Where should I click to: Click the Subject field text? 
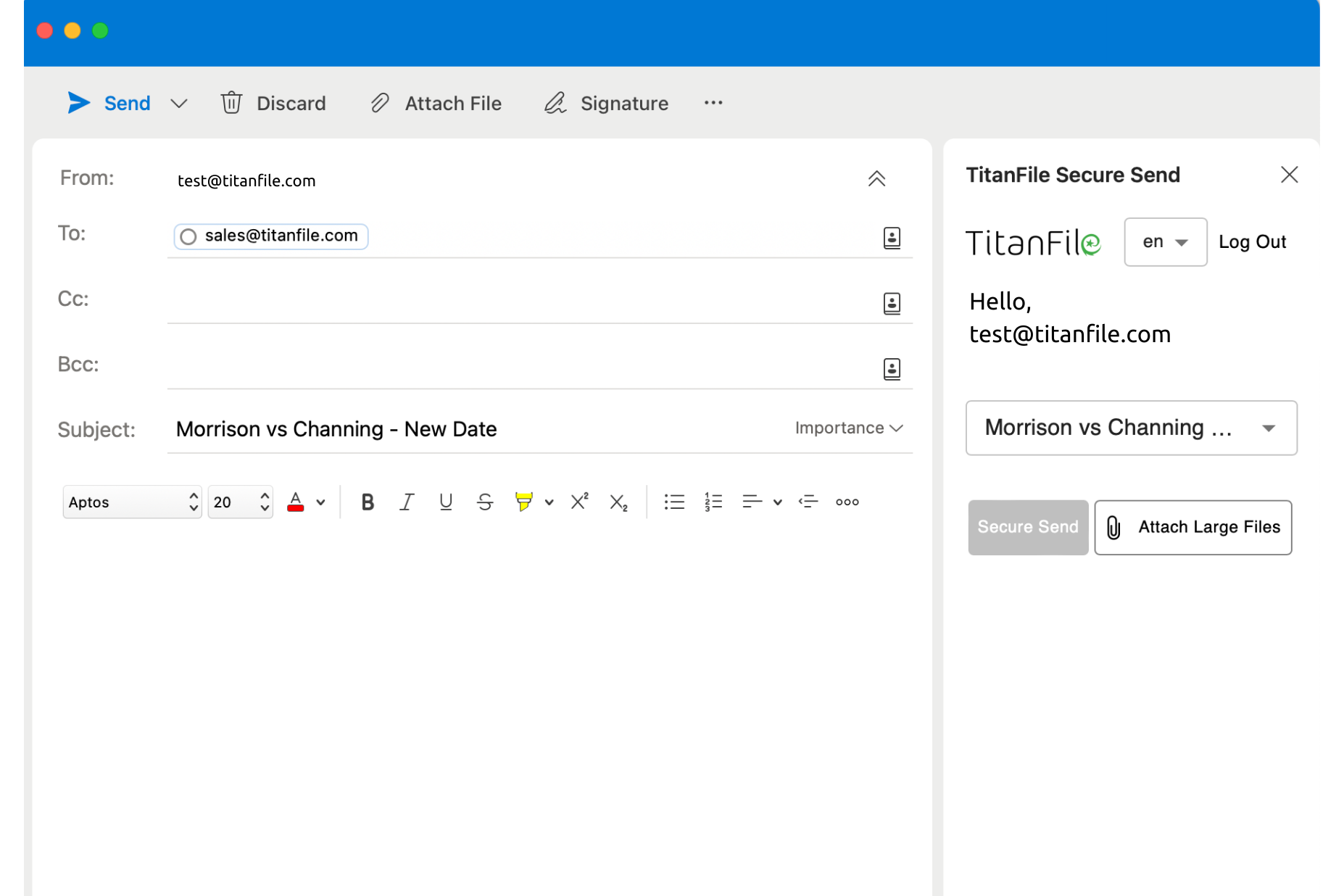coord(336,429)
